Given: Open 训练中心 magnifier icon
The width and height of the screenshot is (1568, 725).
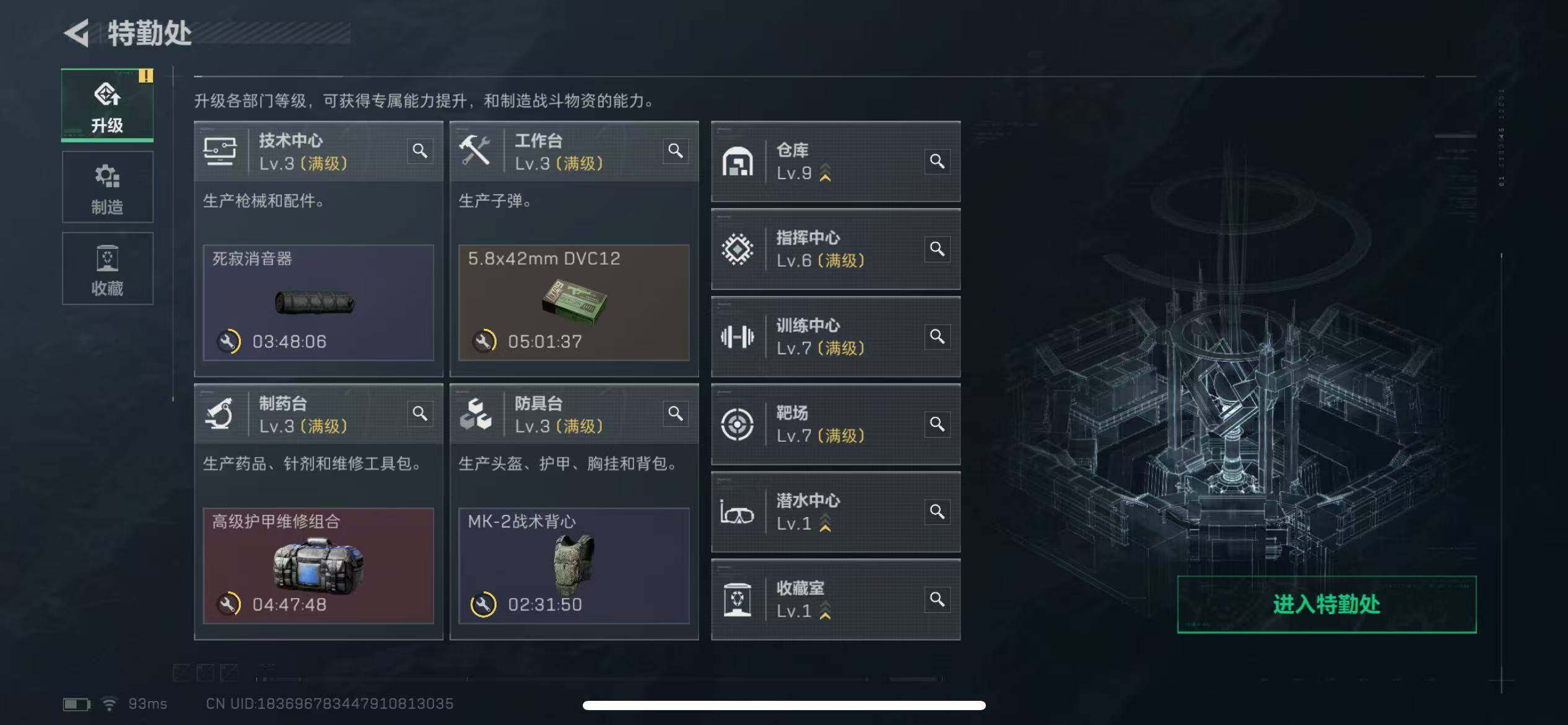Looking at the screenshot, I should coord(937,336).
